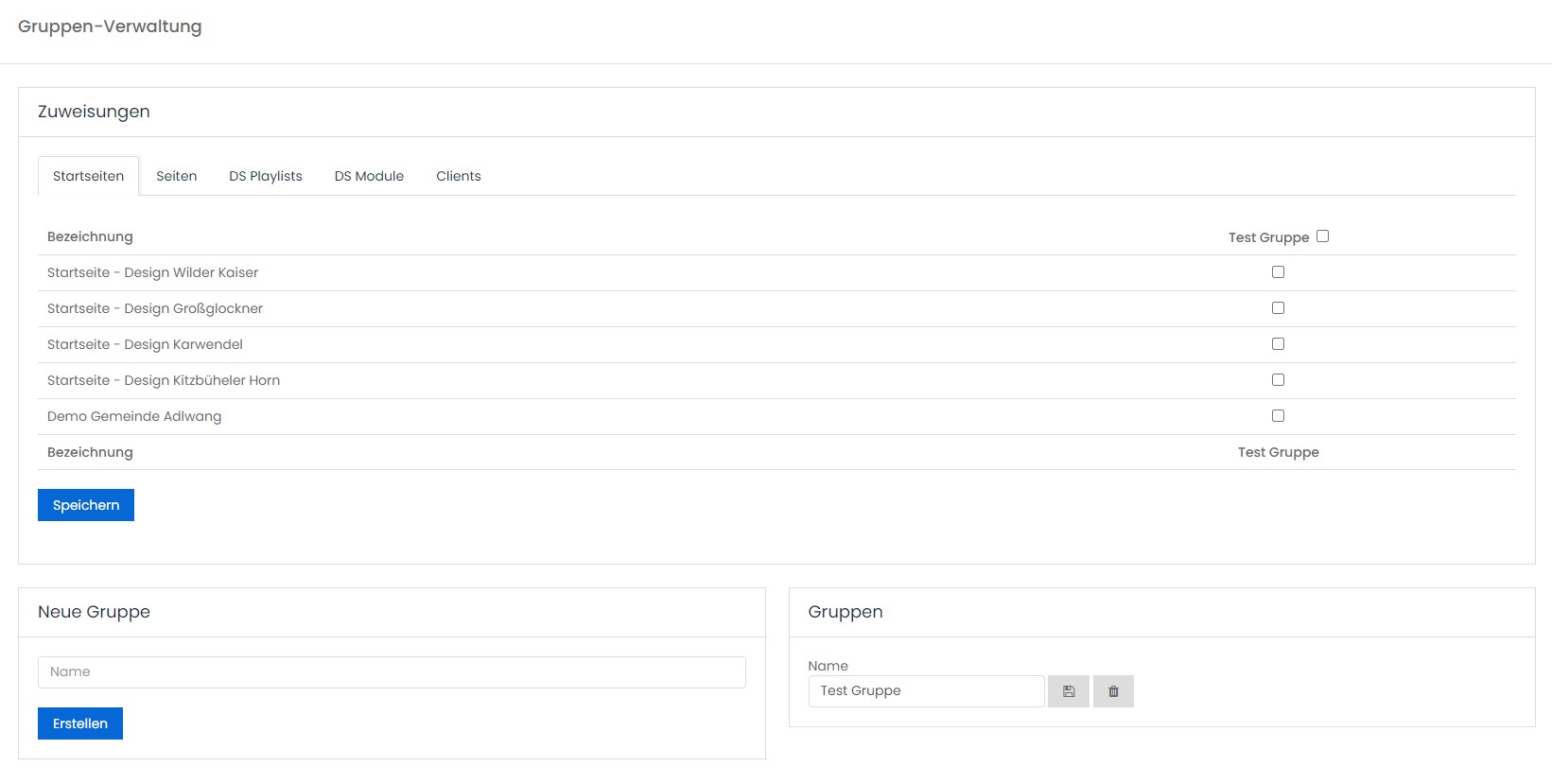
Task: Click the Test Gruppe footer column label
Action: tap(1279, 452)
